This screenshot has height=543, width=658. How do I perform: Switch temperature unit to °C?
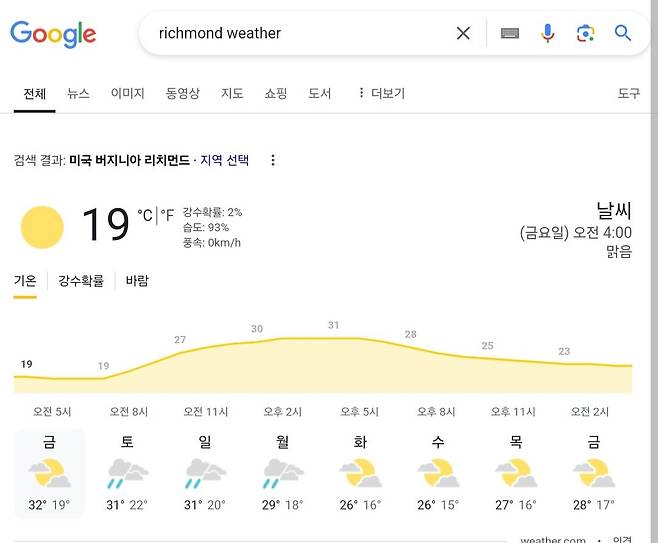pyautogui.click(x=146, y=214)
